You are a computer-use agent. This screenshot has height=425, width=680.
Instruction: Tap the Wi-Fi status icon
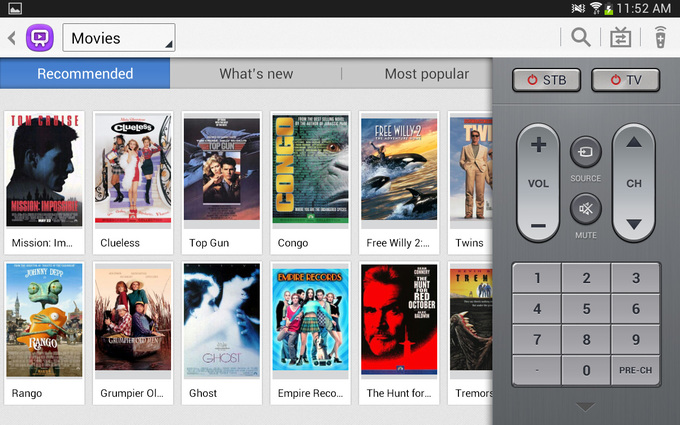(596, 8)
